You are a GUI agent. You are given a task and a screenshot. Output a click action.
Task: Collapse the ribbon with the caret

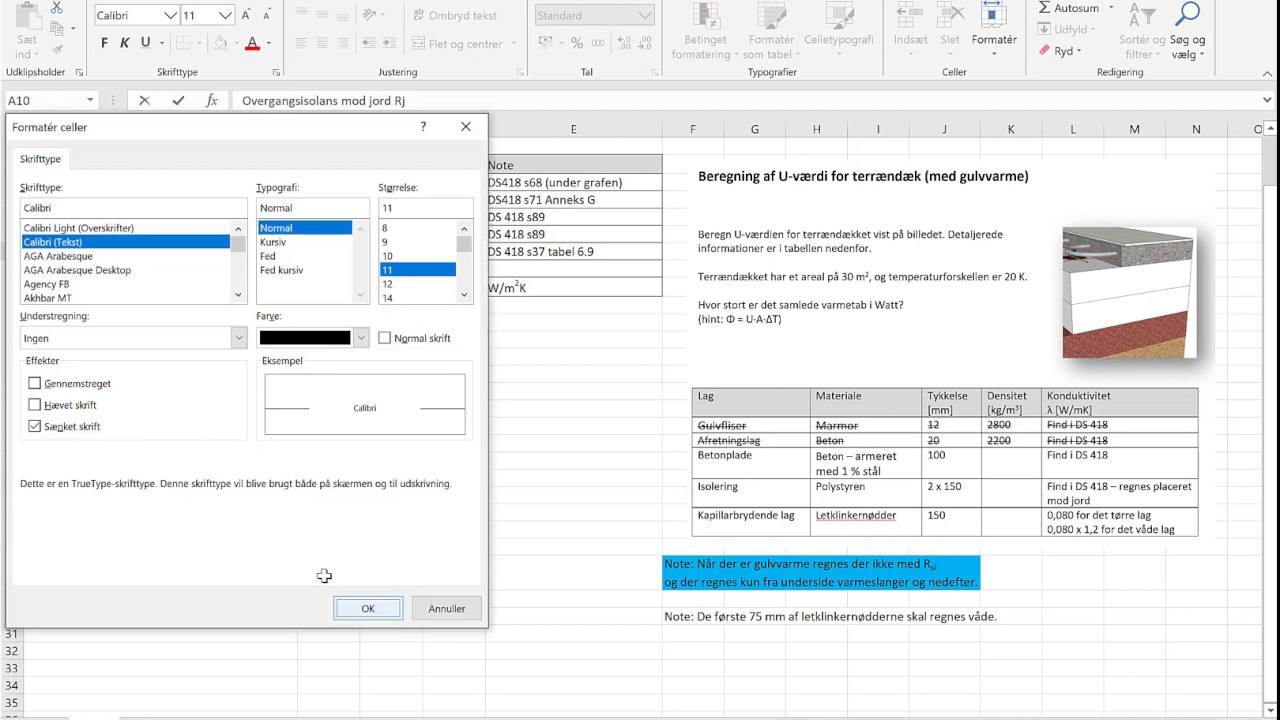[1266, 72]
